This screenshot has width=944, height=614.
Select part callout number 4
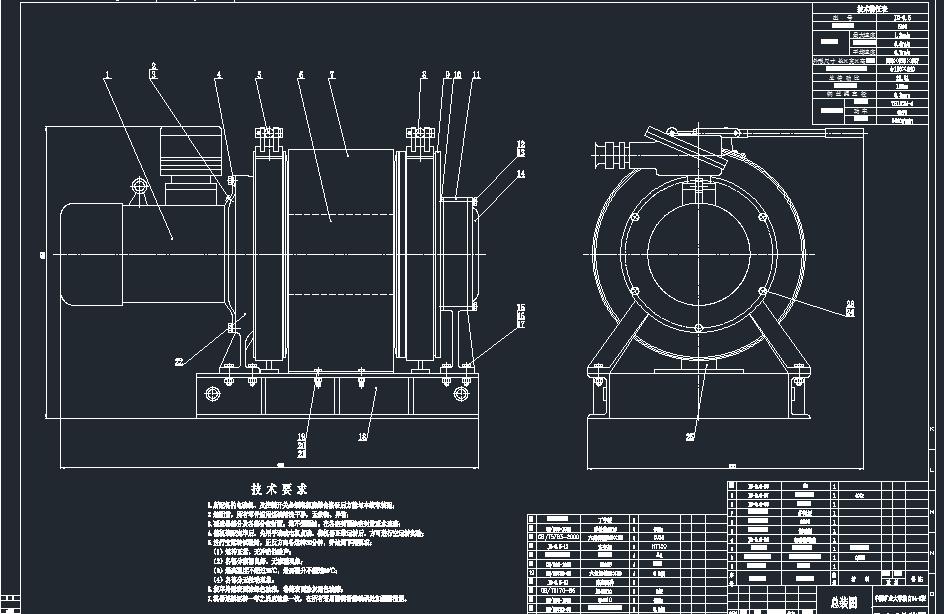[219, 75]
